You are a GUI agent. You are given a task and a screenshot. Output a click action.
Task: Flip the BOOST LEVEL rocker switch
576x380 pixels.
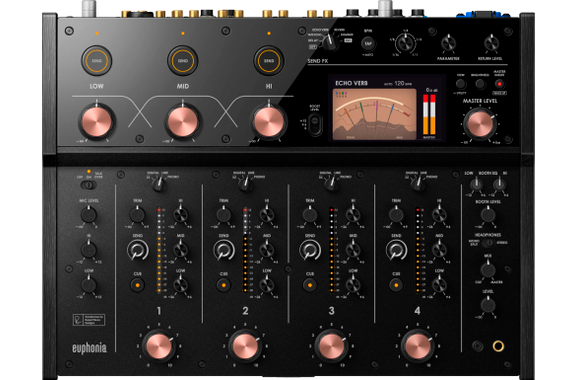pos(316,124)
